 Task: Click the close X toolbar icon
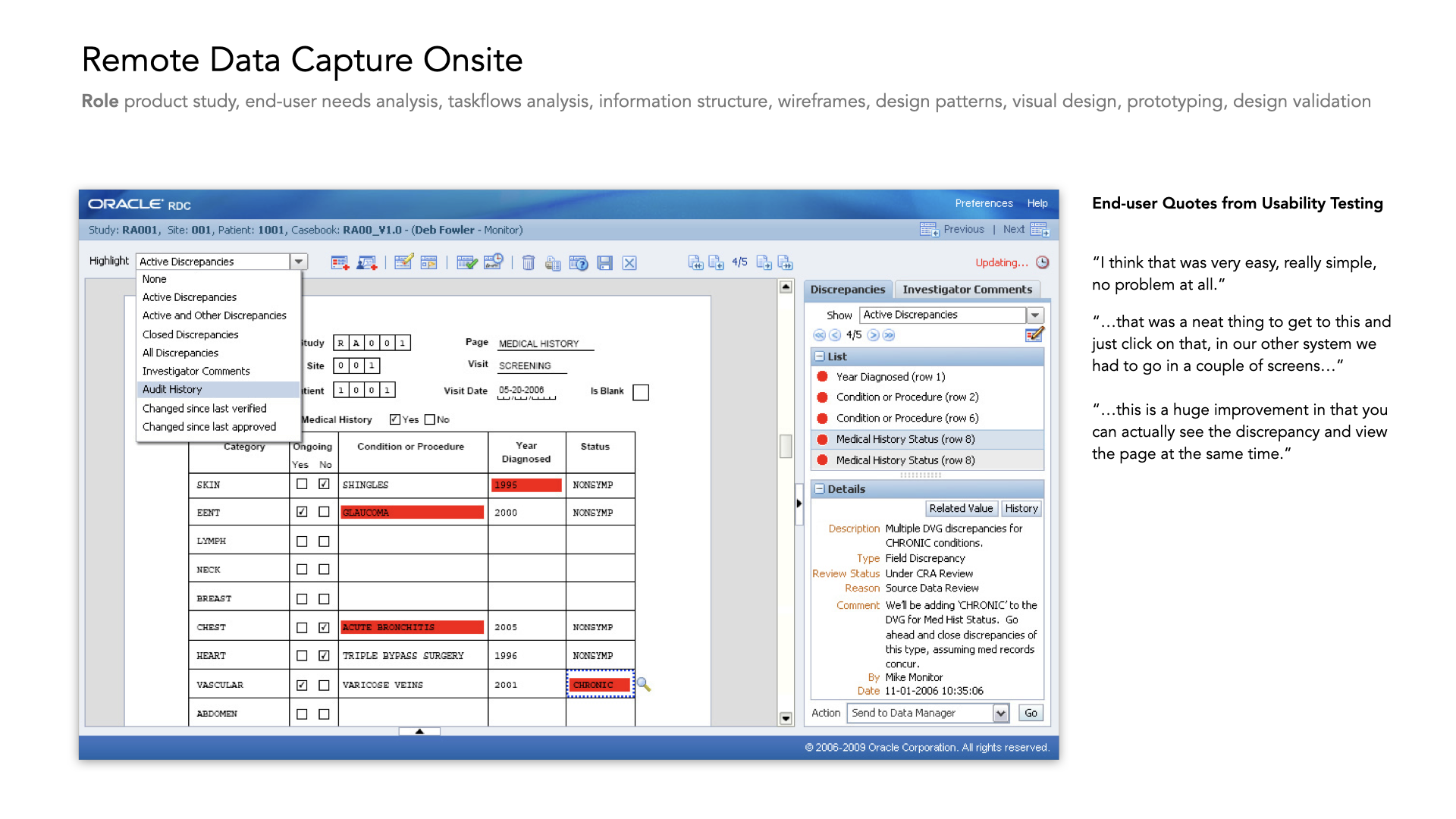[x=629, y=262]
